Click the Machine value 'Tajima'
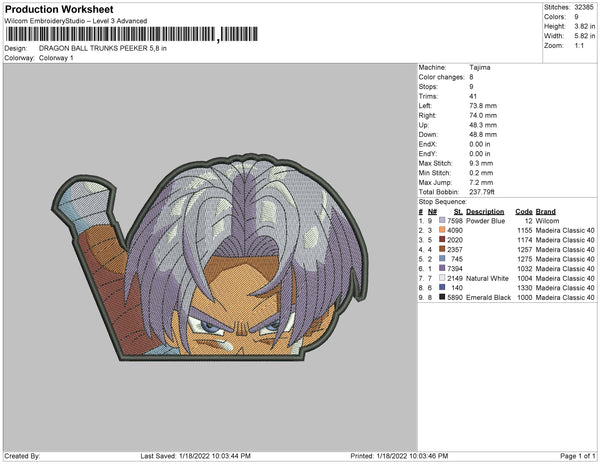This screenshot has height=464, width=600. 479,67
